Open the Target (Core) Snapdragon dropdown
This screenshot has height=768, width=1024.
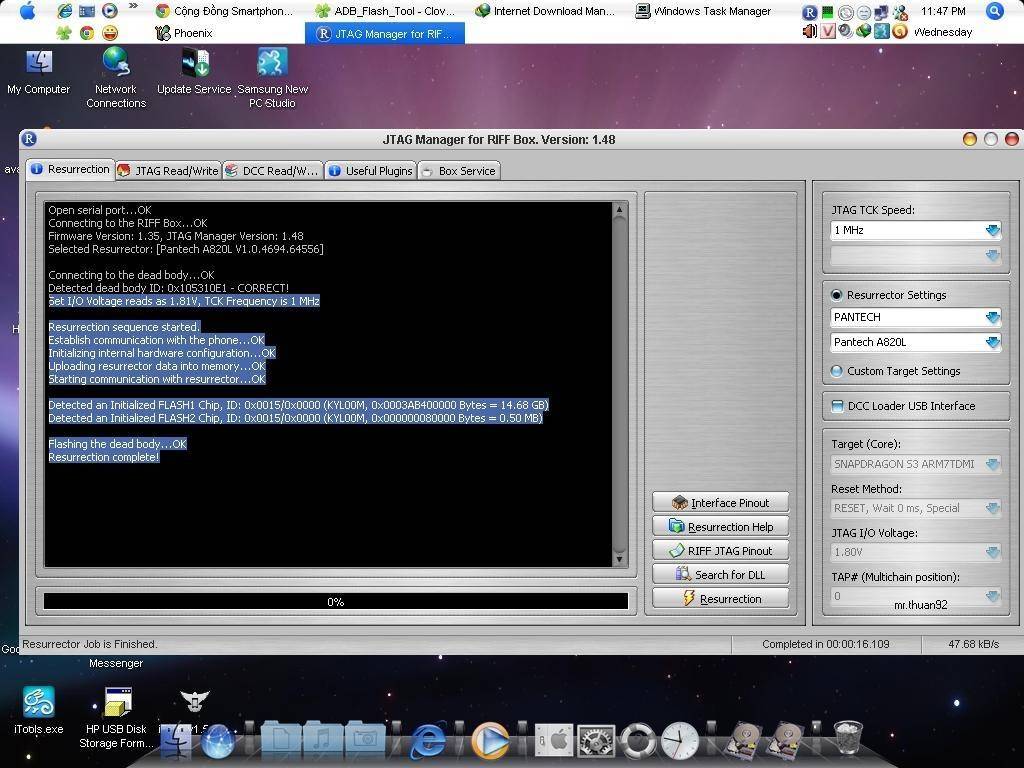click(x=916, y=464)
